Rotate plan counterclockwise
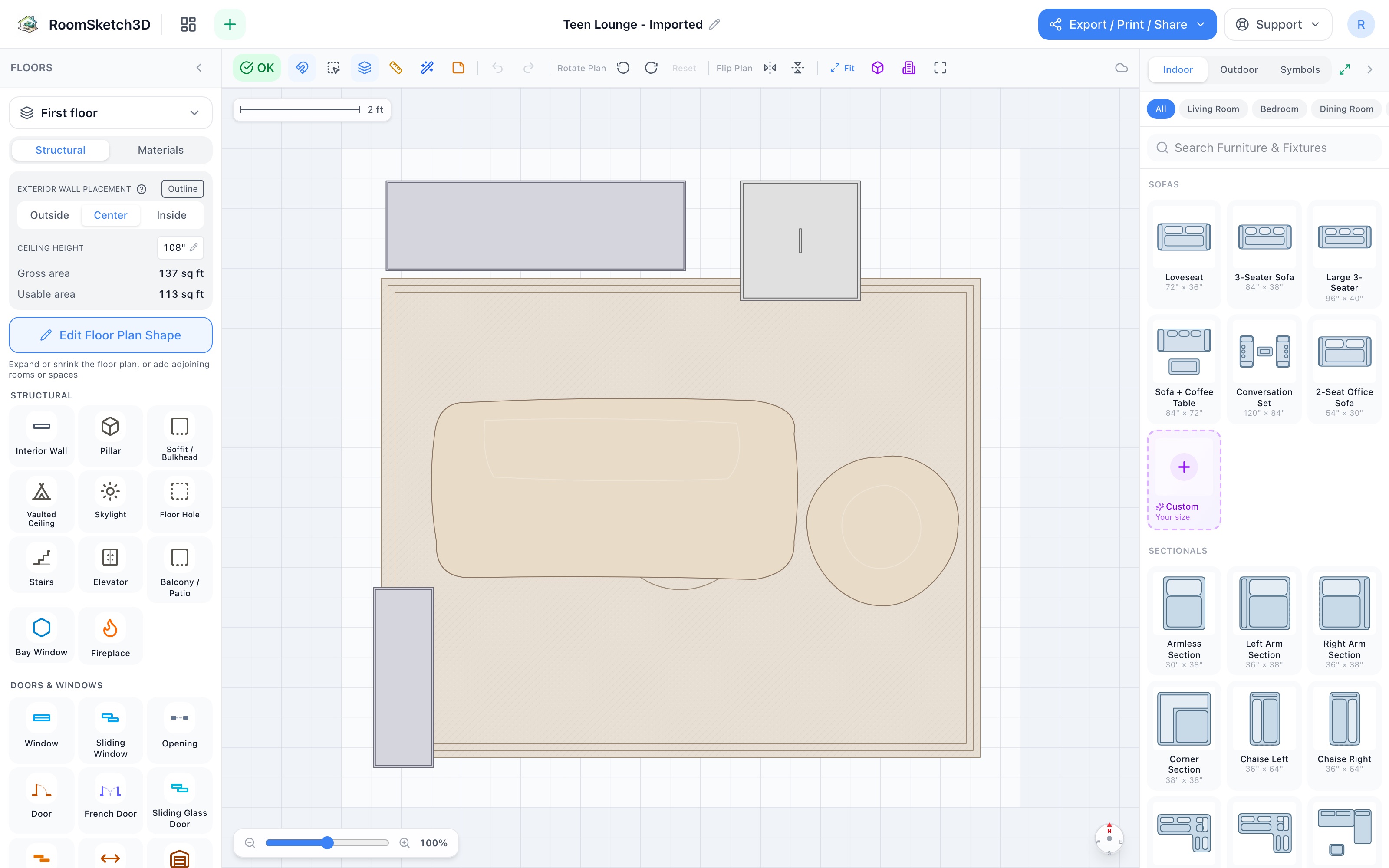 point(623,68)
